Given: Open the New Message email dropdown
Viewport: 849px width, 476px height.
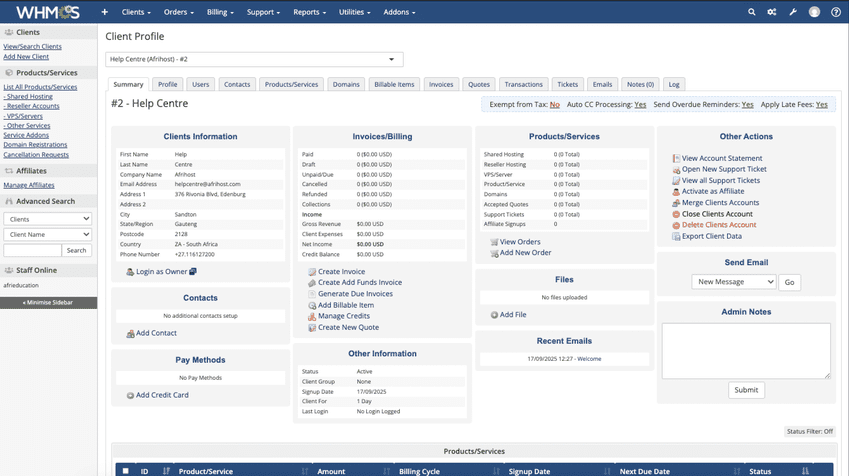Looking at the screenshot, I should [733, 282].
